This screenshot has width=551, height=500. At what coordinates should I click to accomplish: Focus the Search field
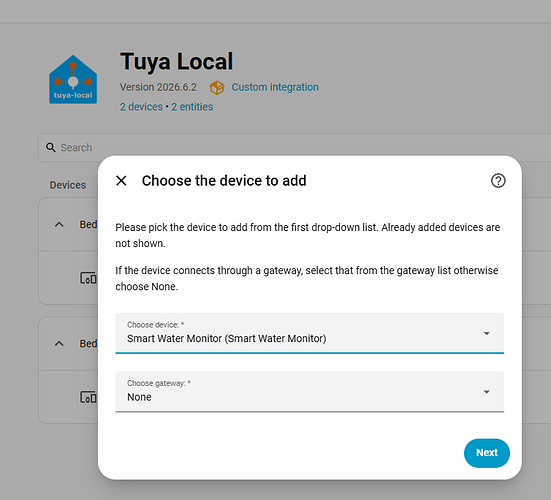pyautogui.click(x=294, y=148)
